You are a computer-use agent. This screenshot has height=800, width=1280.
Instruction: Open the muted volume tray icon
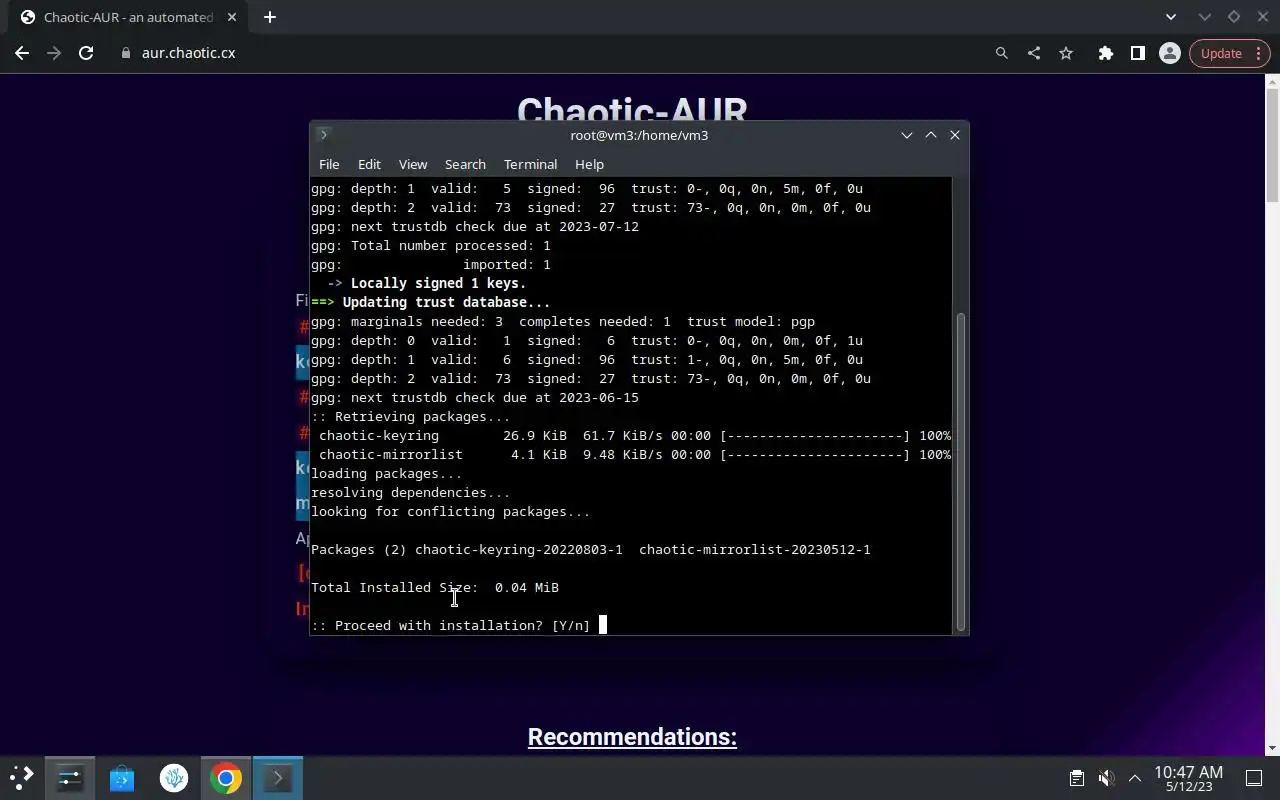pyautogui.click(x=1106, y=778)
